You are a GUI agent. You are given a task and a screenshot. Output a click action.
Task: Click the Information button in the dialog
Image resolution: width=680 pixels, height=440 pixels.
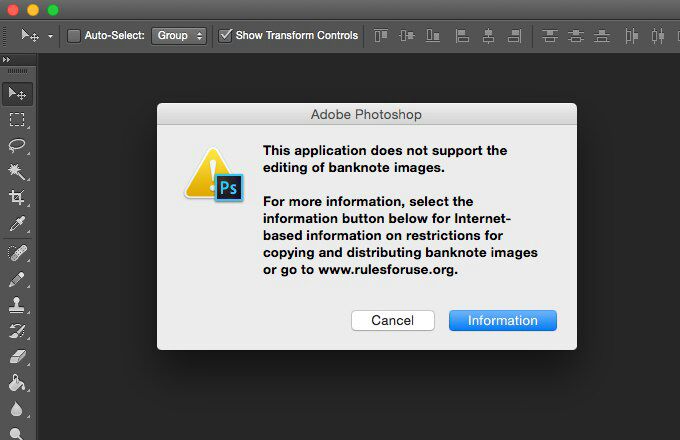503,320
